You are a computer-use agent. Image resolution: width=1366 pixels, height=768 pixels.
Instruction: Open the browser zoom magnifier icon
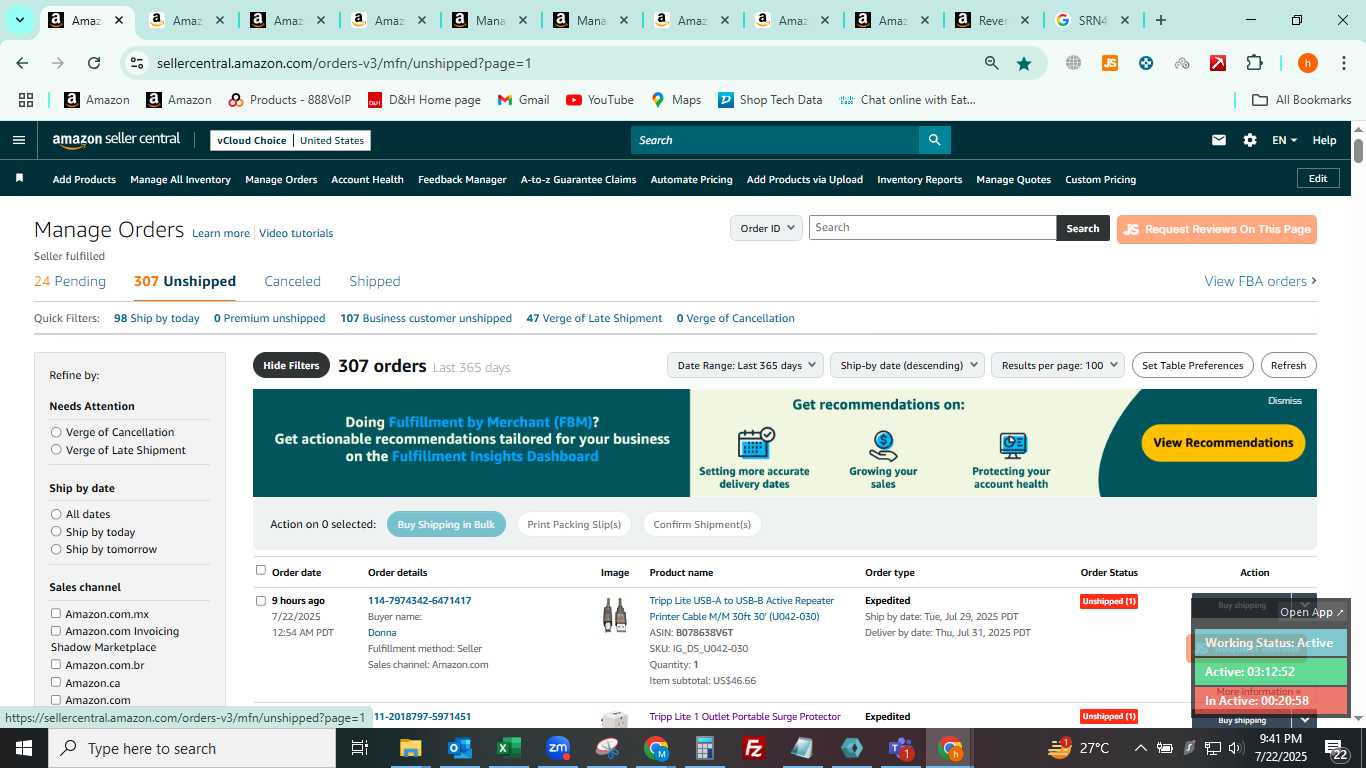point(991,63)
